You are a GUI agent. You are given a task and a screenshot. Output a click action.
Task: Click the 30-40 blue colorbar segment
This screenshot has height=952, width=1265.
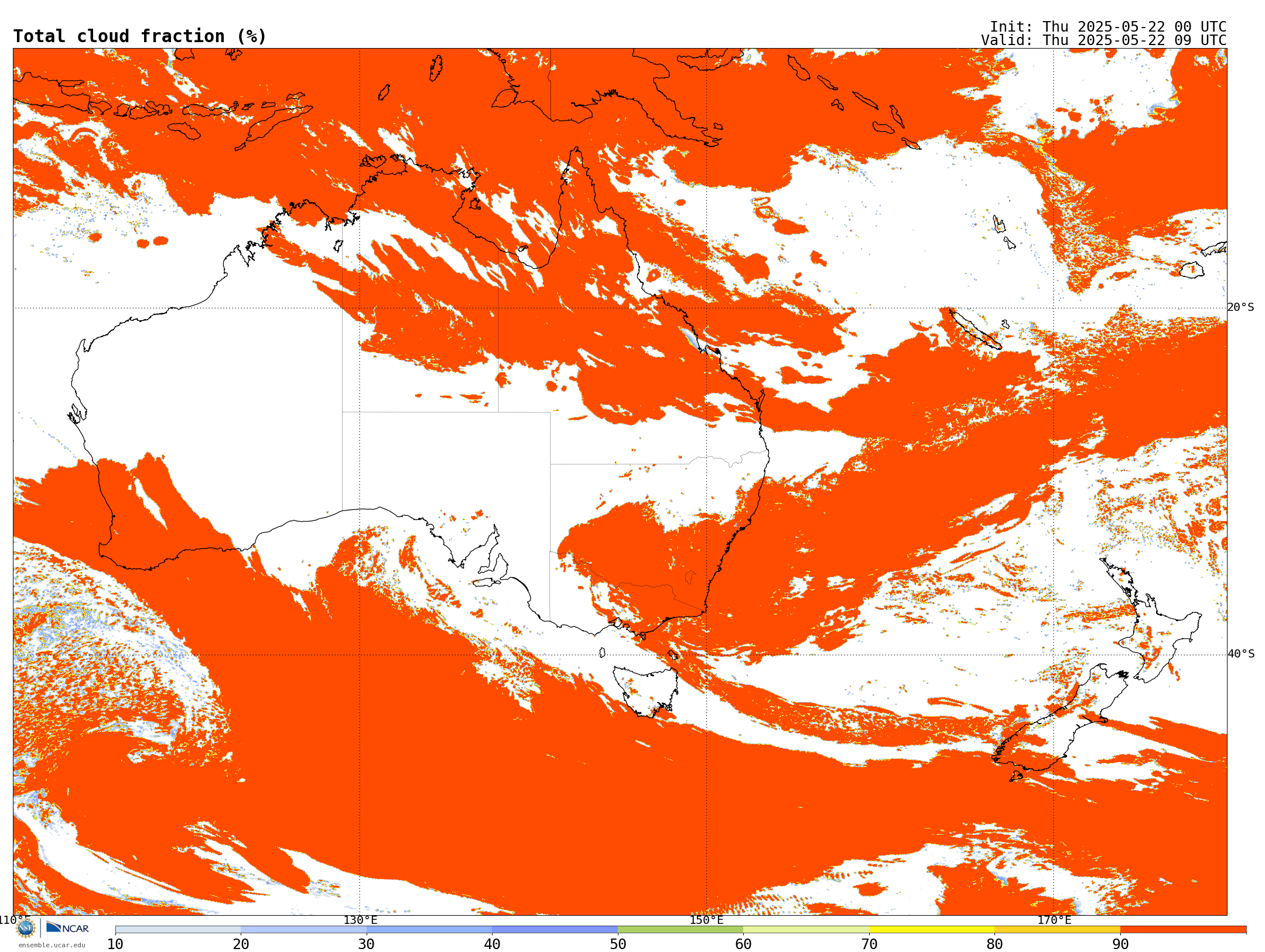(x=429, y=930)
